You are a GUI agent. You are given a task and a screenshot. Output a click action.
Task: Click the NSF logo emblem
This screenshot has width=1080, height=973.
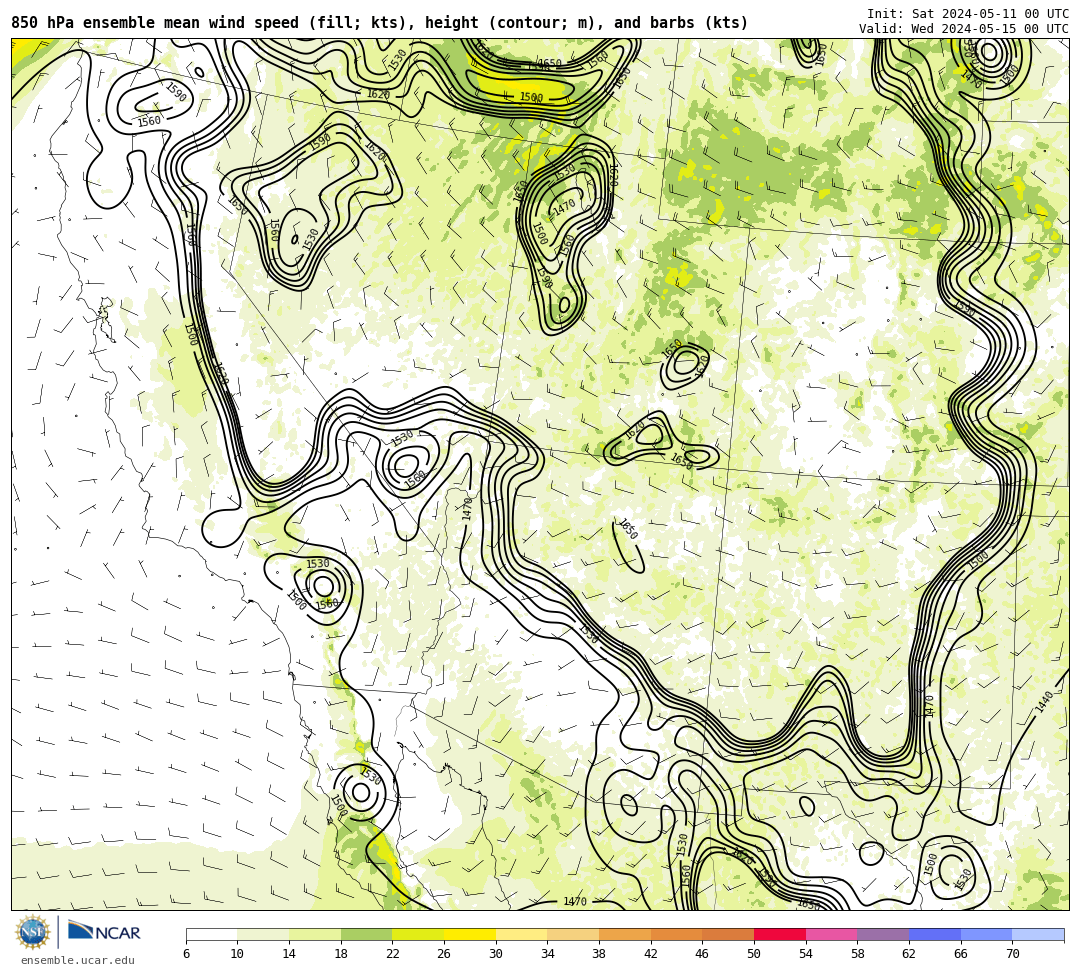pyautogui.click(x=32, y=932)
